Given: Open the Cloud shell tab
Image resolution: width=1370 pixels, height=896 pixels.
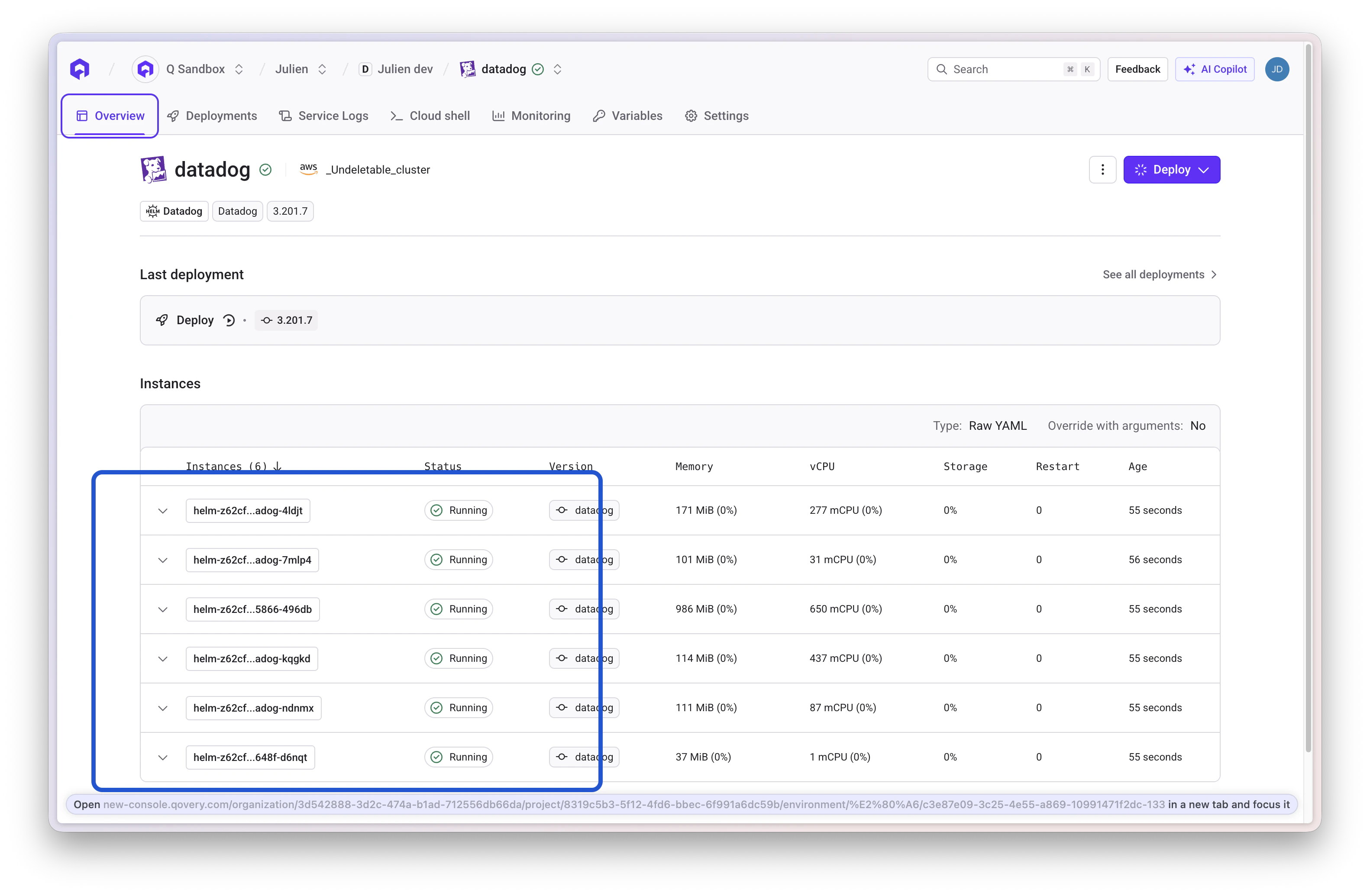Looking at the screenshot, I should click(x=430, y=116).
